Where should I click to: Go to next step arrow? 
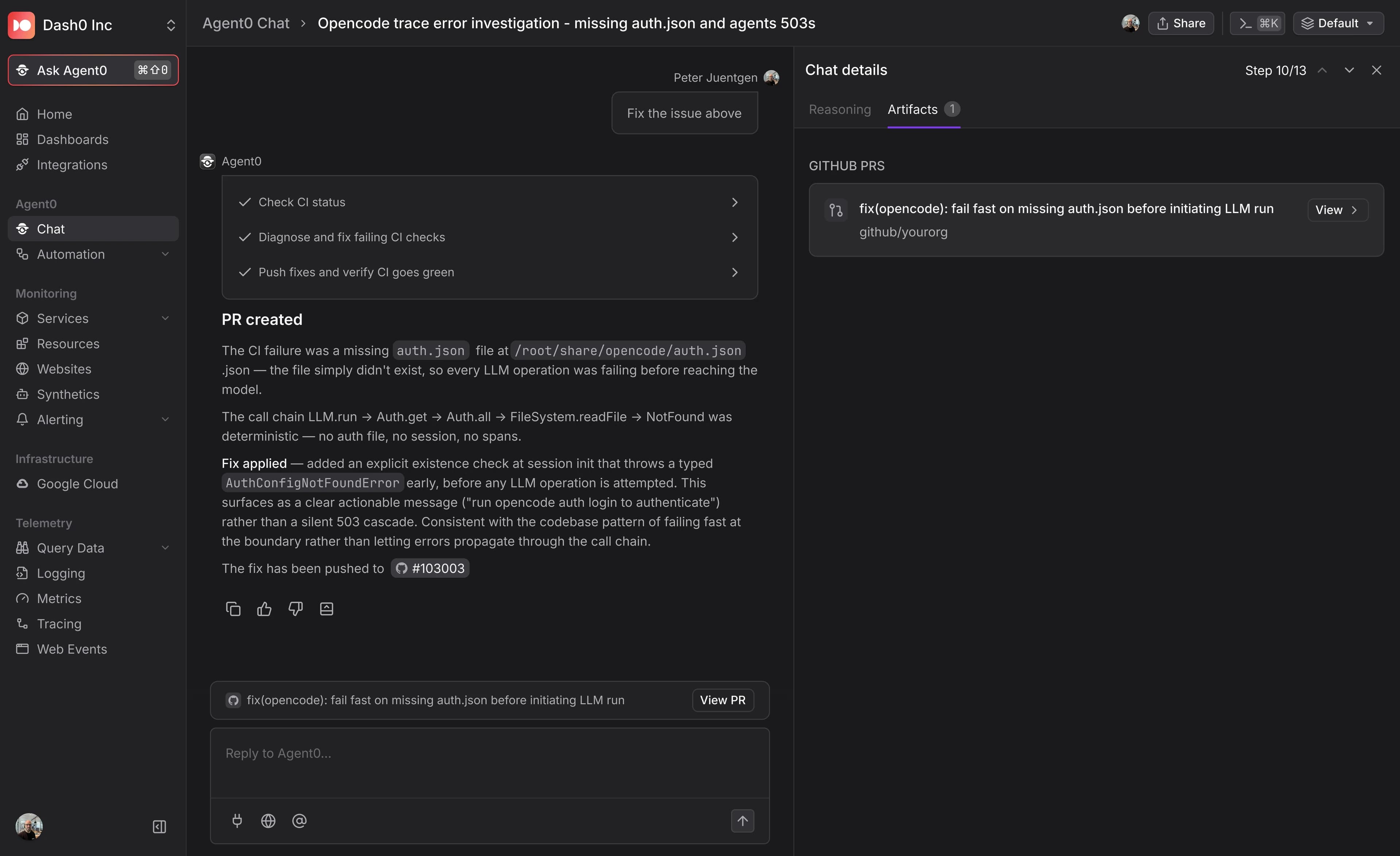point(1349,70)
